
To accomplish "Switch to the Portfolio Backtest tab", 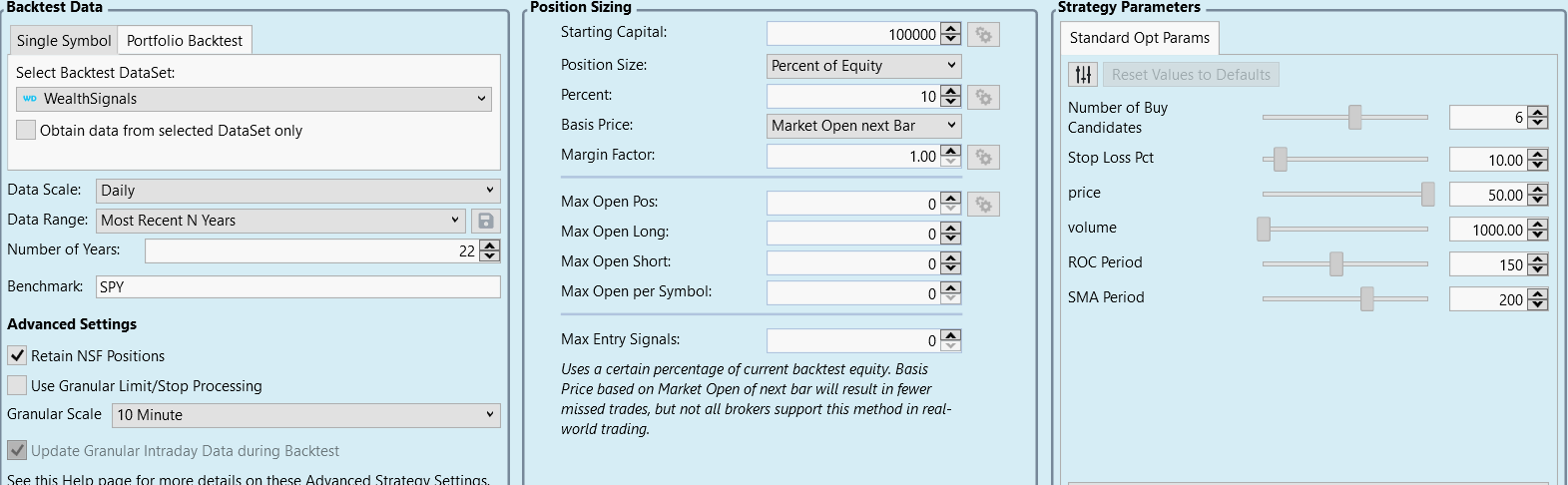I will pyautogui.click(x=185, y=41).
